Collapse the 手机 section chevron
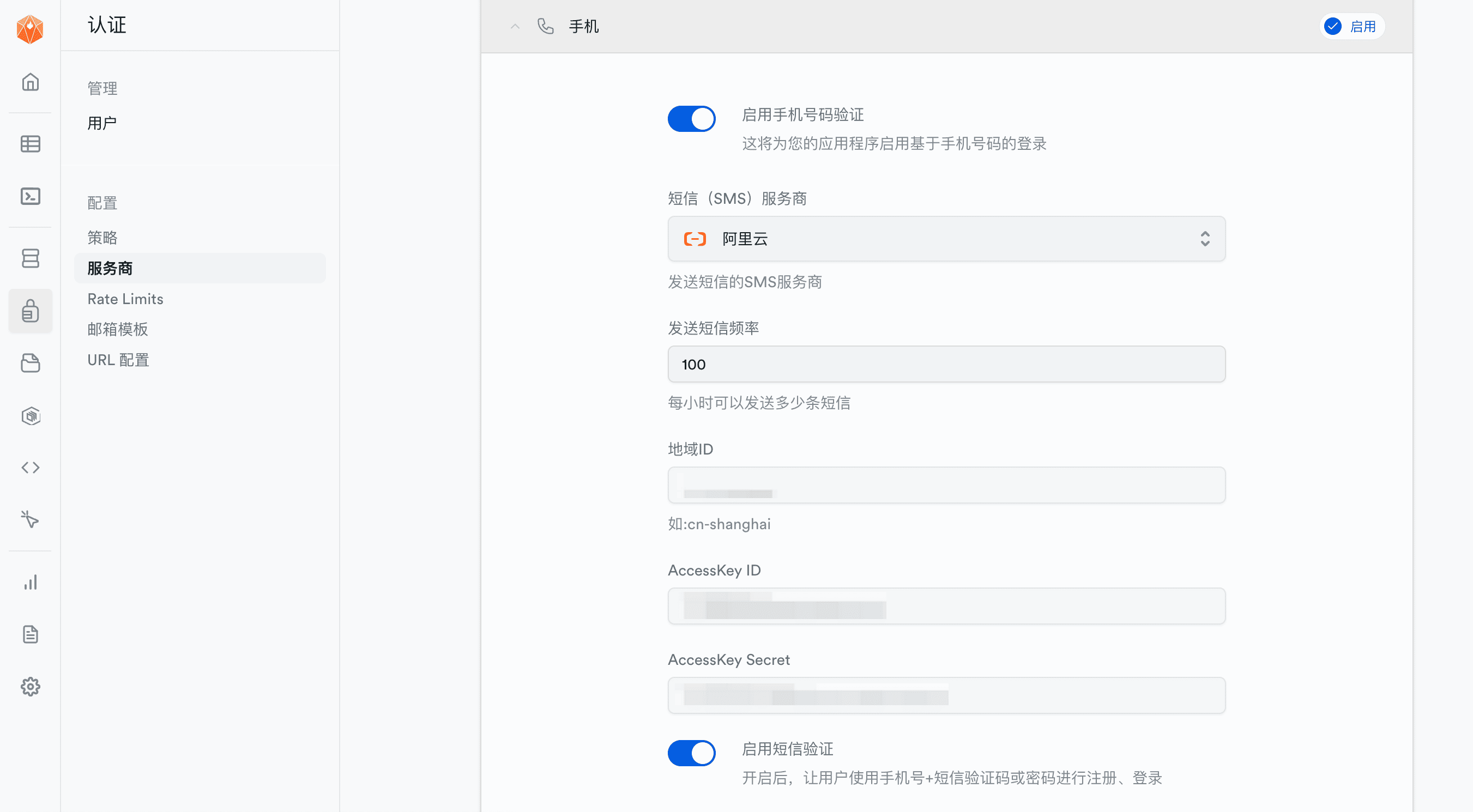The width and height of the screenshot is (1473, 812). [515, 26]
